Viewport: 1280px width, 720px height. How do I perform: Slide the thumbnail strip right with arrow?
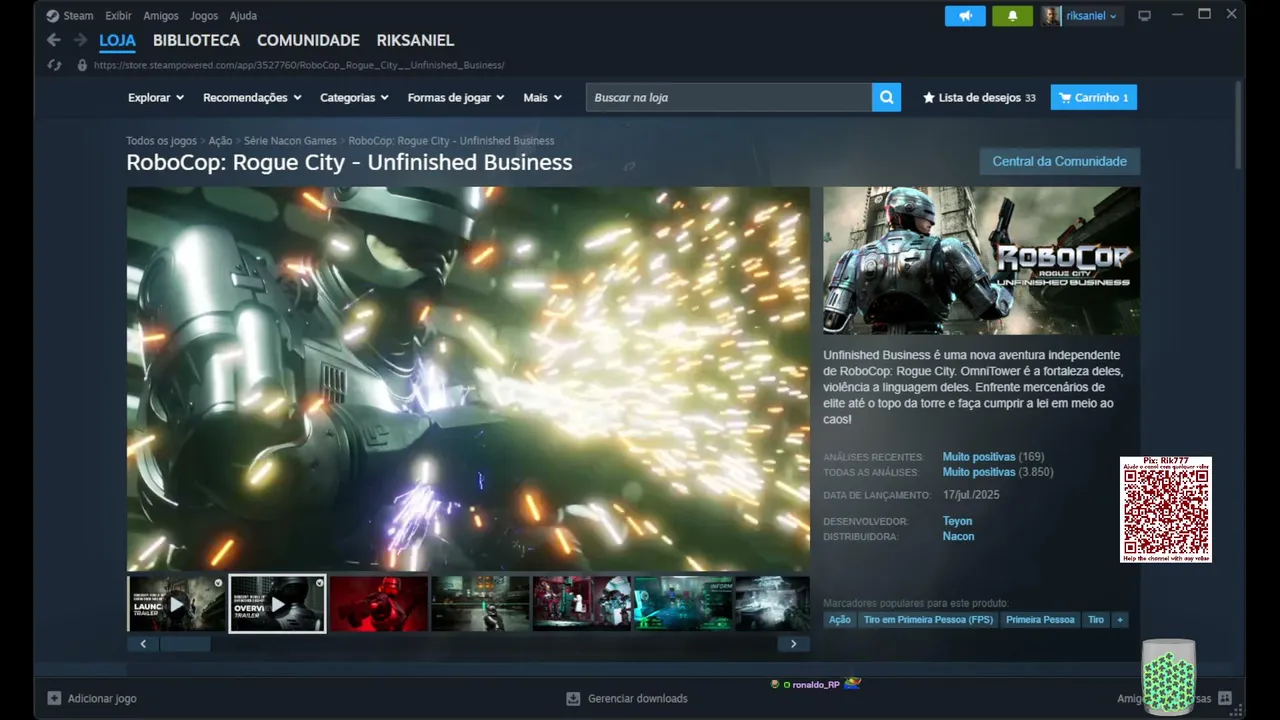(794, 644)
